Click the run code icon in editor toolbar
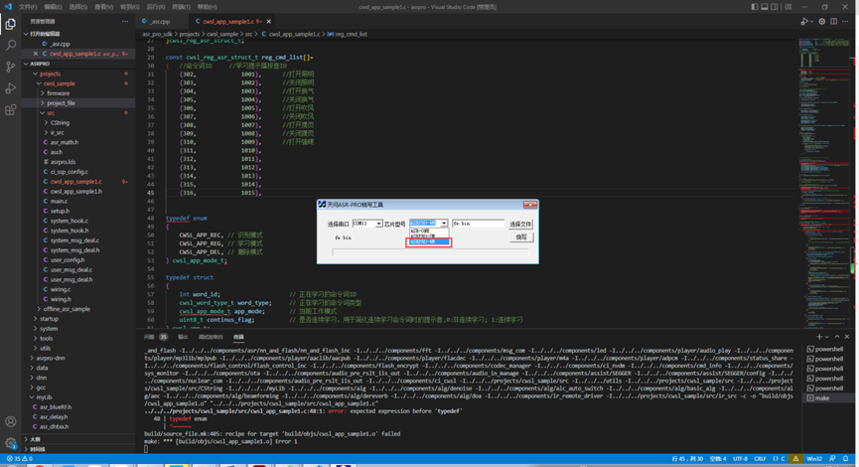 [804, 21]
